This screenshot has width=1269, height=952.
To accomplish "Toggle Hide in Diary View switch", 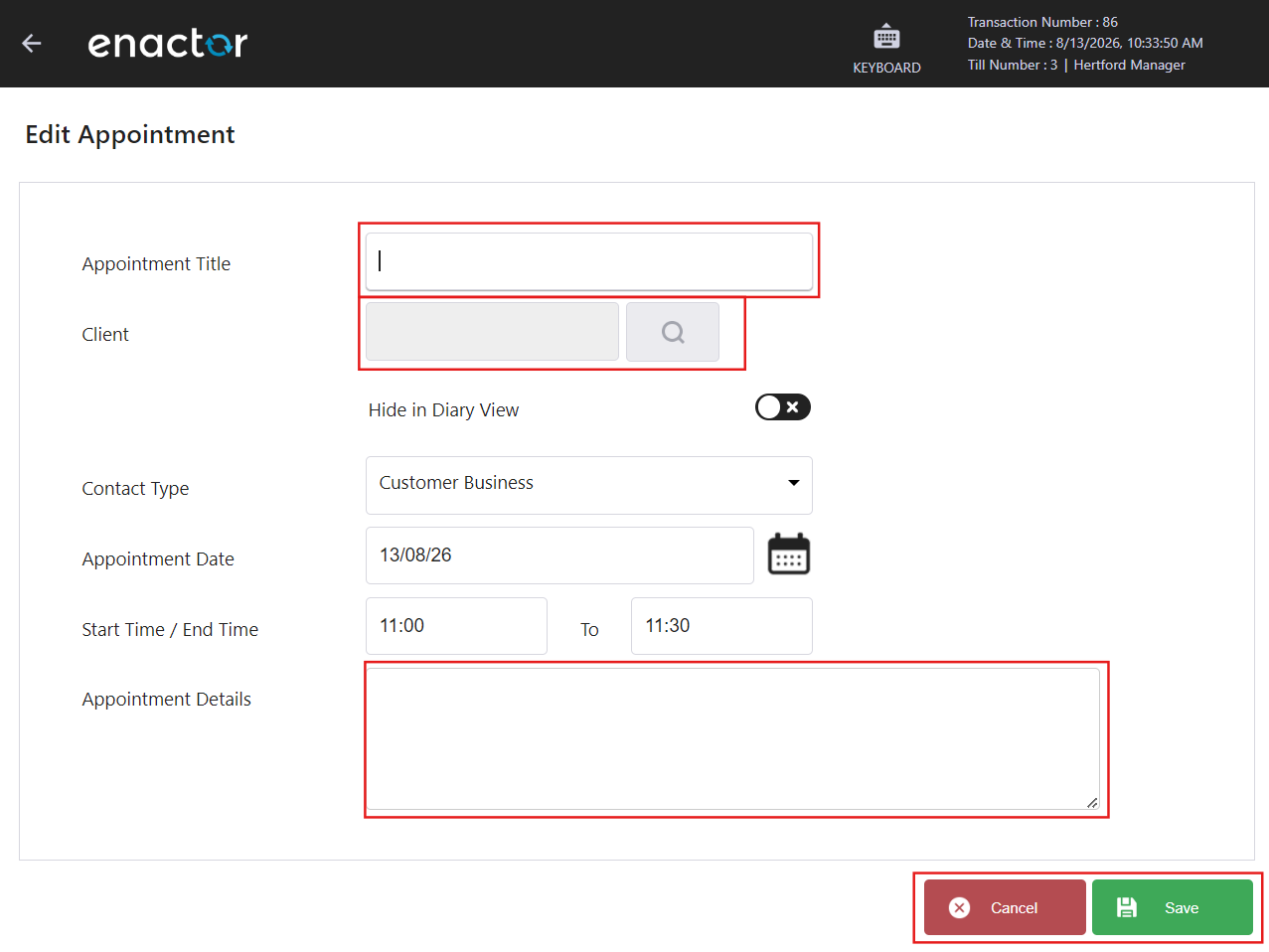I will click(x=783, y=407).
